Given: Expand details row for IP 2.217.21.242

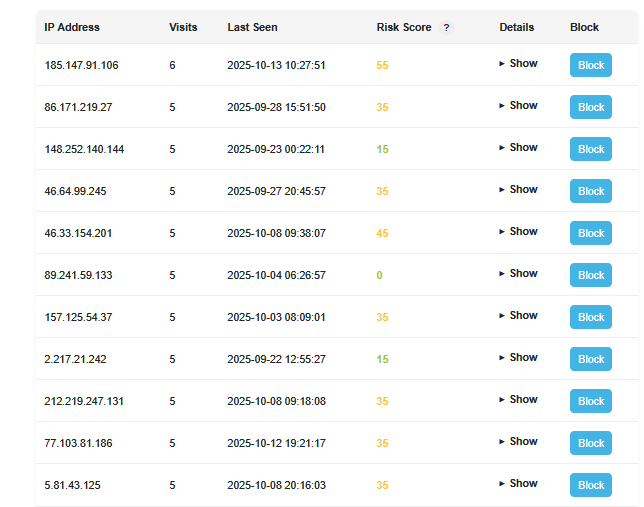Looking at the screenshot, I should (x=518, y=358).
